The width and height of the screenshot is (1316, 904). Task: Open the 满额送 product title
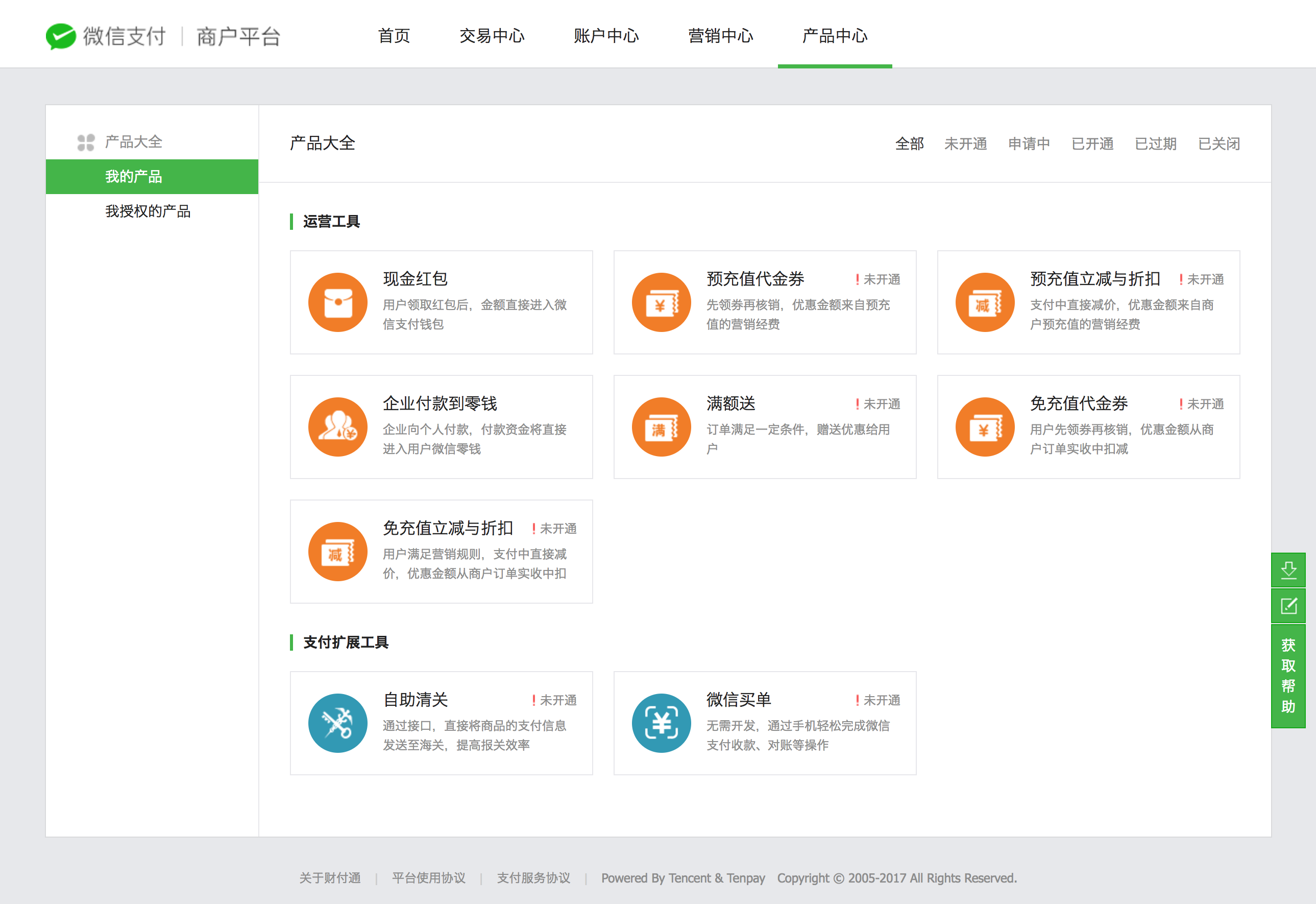pos(731,403)
